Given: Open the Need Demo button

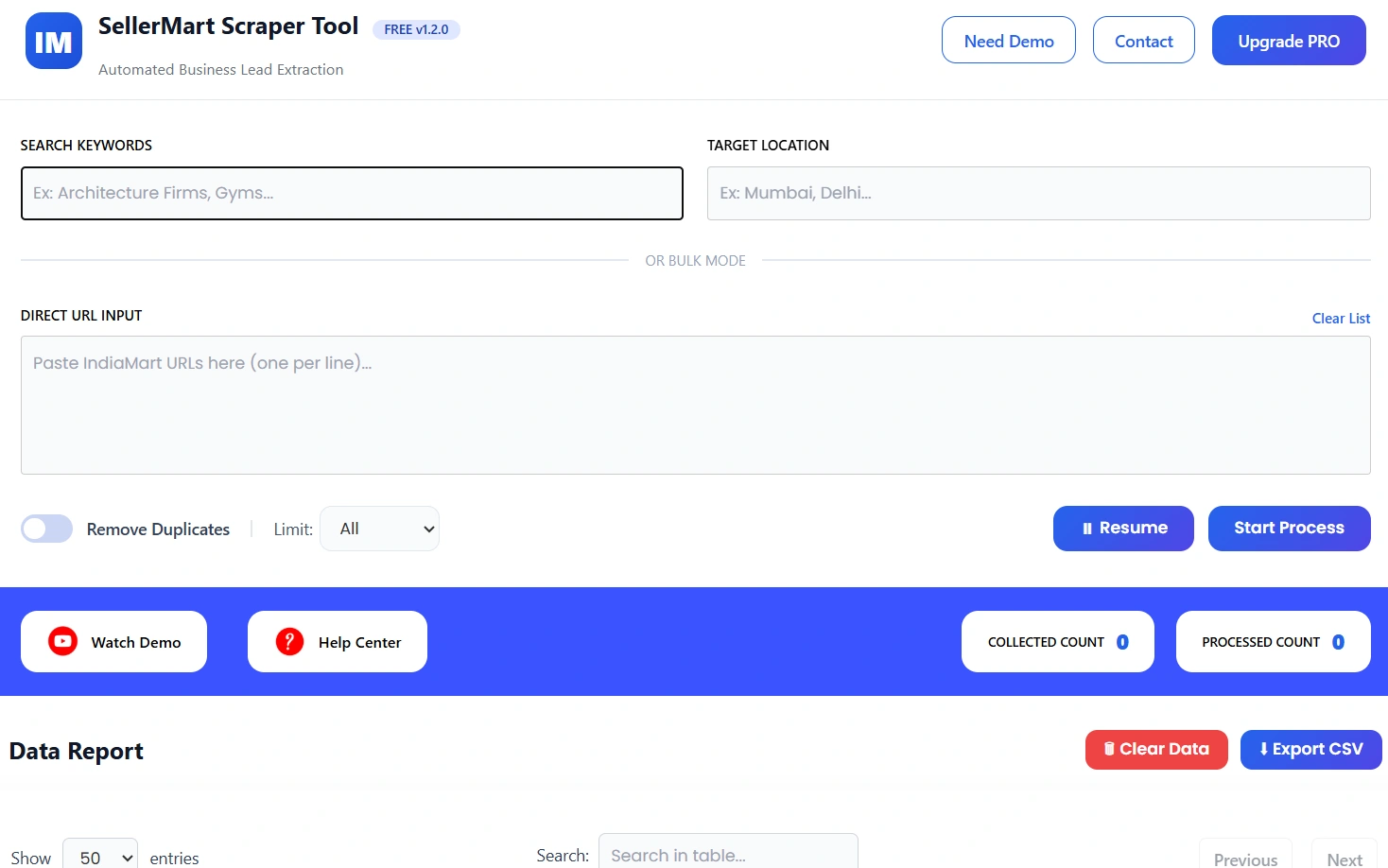Looking at the screenshot, I should 1009,40.
